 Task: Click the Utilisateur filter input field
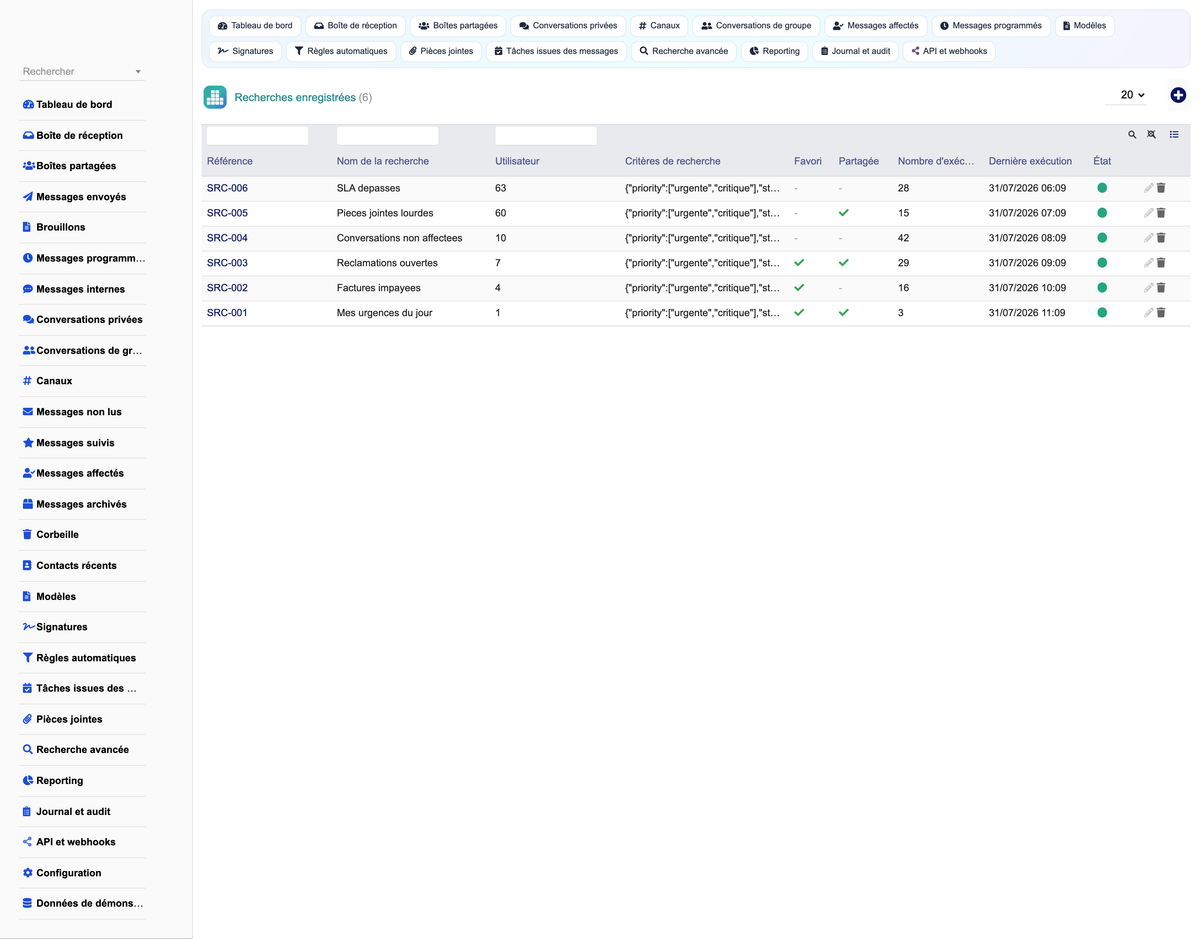coord(545,135)
